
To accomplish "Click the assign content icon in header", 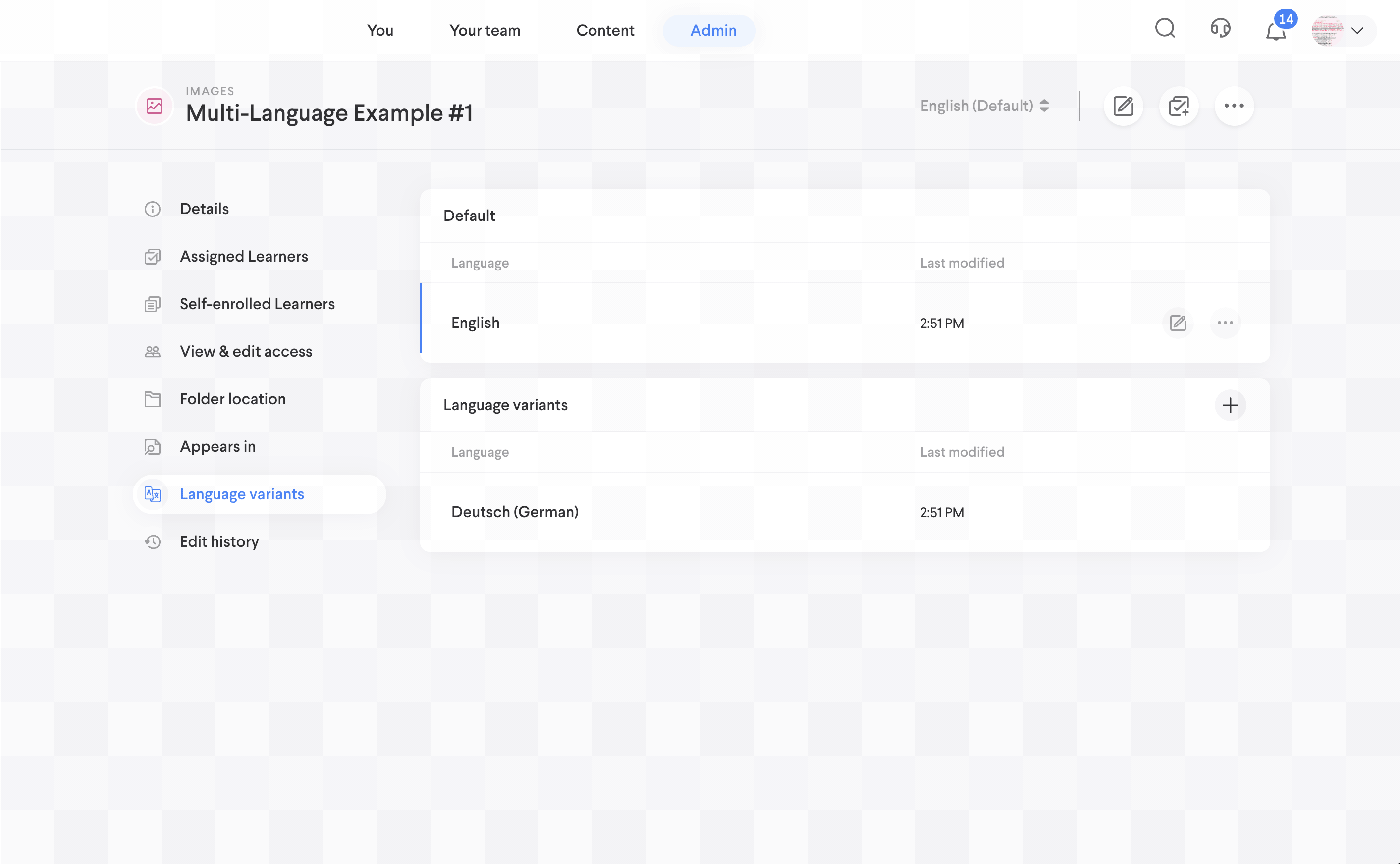I will point(1178,107).
